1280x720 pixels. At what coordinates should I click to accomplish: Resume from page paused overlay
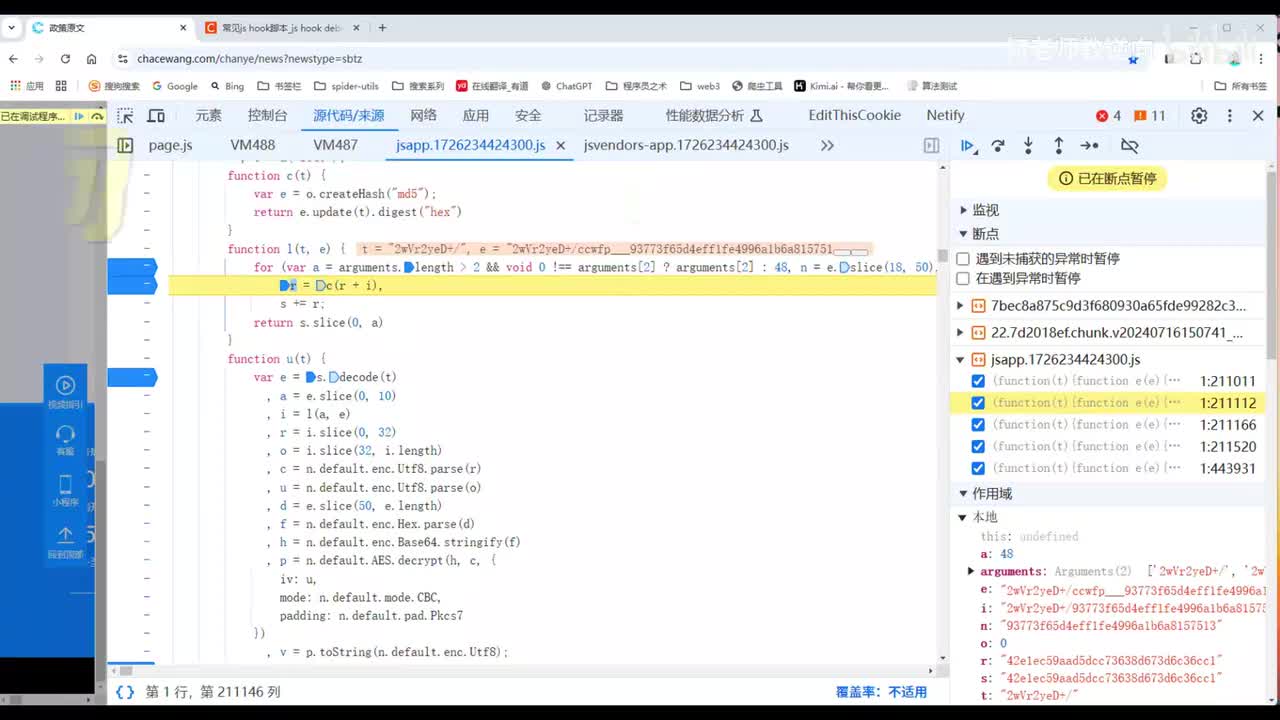tap(79, 116)
